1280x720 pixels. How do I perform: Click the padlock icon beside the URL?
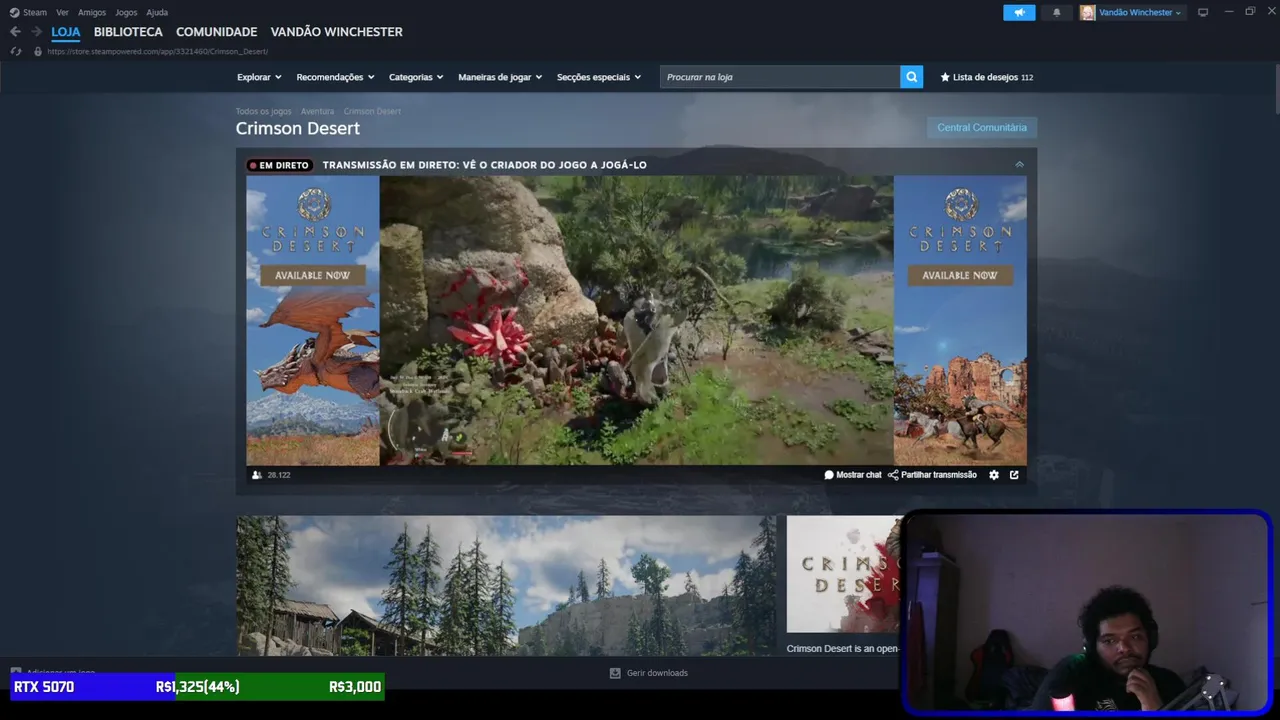click(x=38, y=51)
